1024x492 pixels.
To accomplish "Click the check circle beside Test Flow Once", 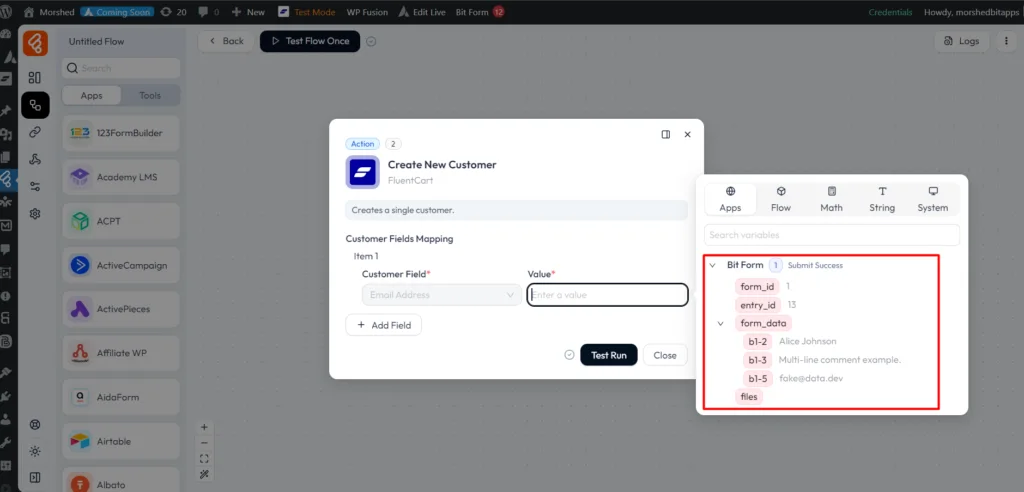I will [371, 41].
